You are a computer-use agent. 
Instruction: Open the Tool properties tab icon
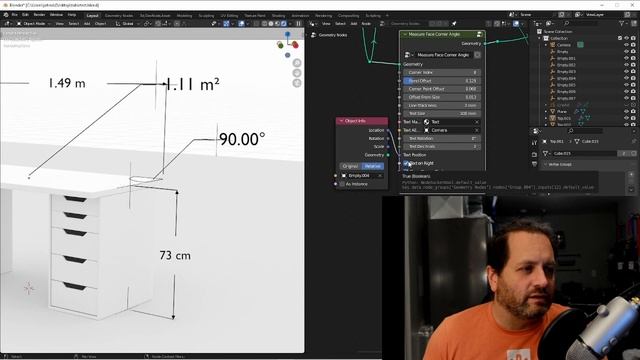[534, 143]
